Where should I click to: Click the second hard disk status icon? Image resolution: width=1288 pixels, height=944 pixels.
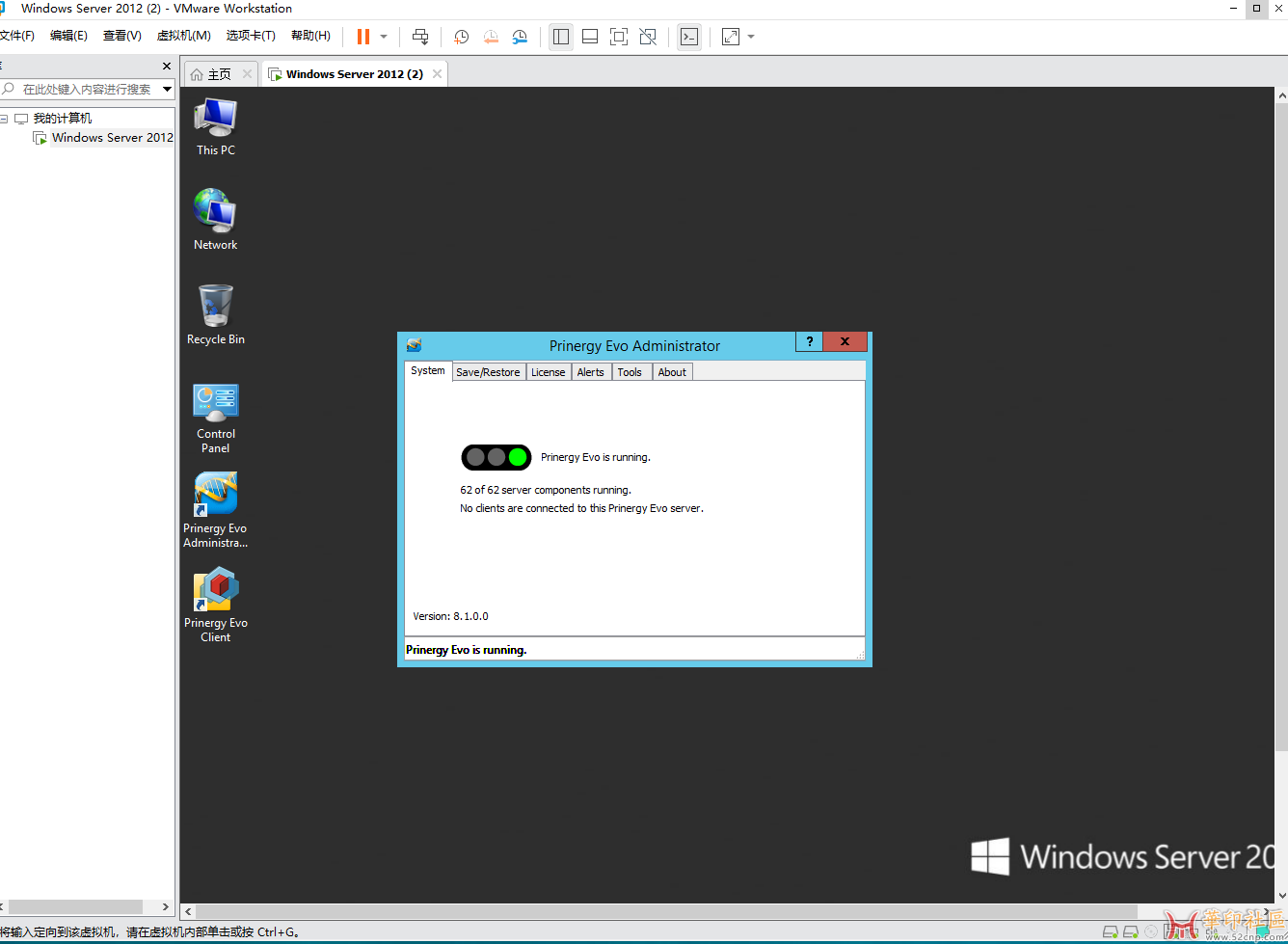pyautogui.click(x=1131, y=932)
